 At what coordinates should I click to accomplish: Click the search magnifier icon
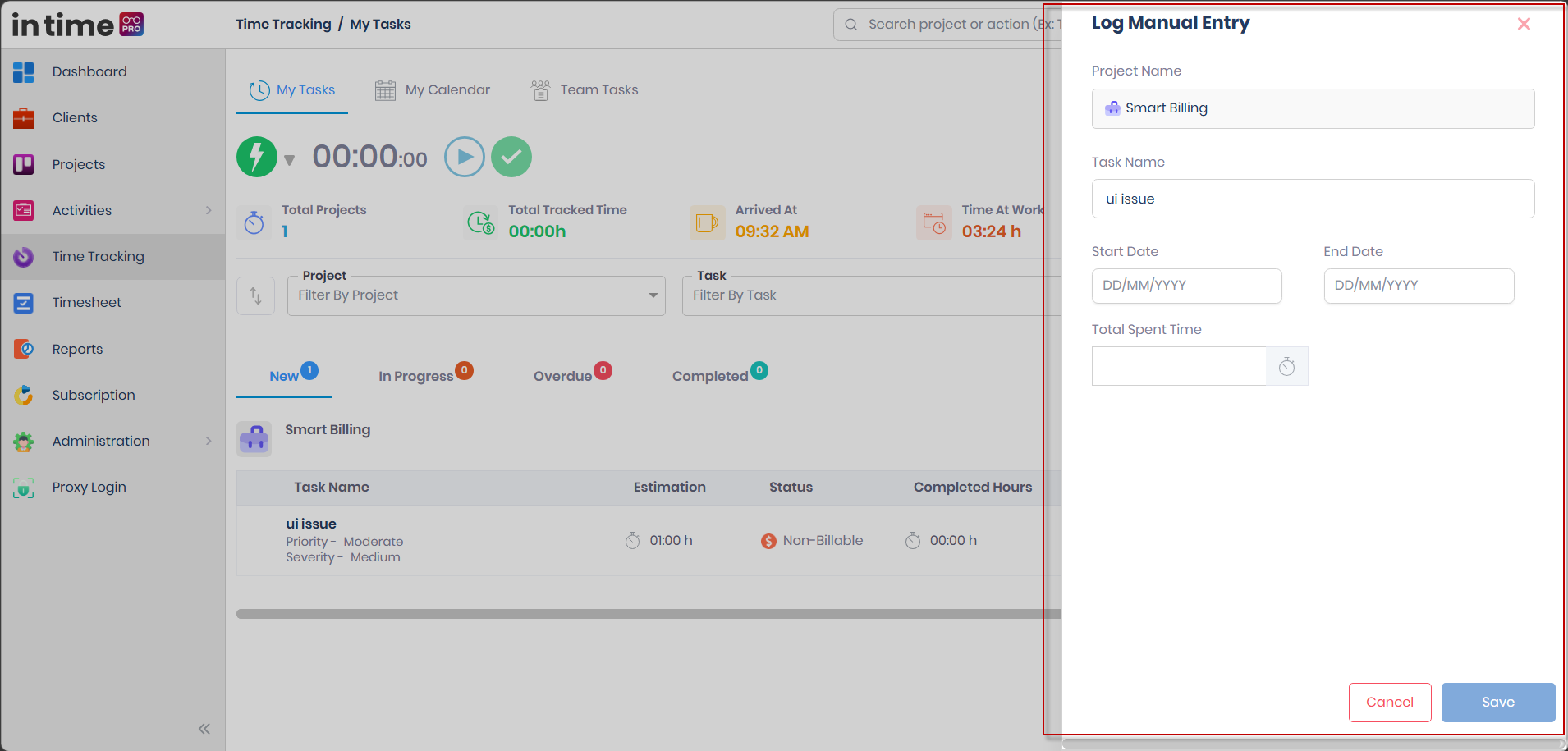[x=851, y=25]
